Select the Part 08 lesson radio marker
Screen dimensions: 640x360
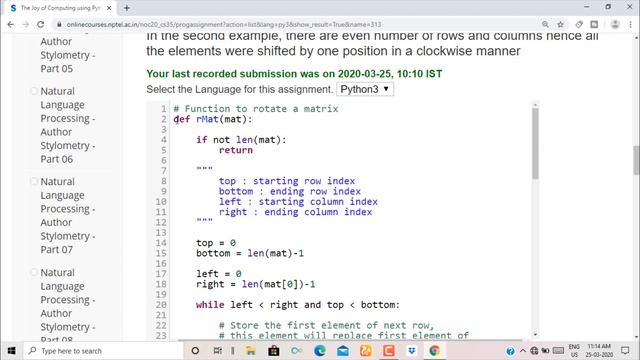tap(34, 272)
